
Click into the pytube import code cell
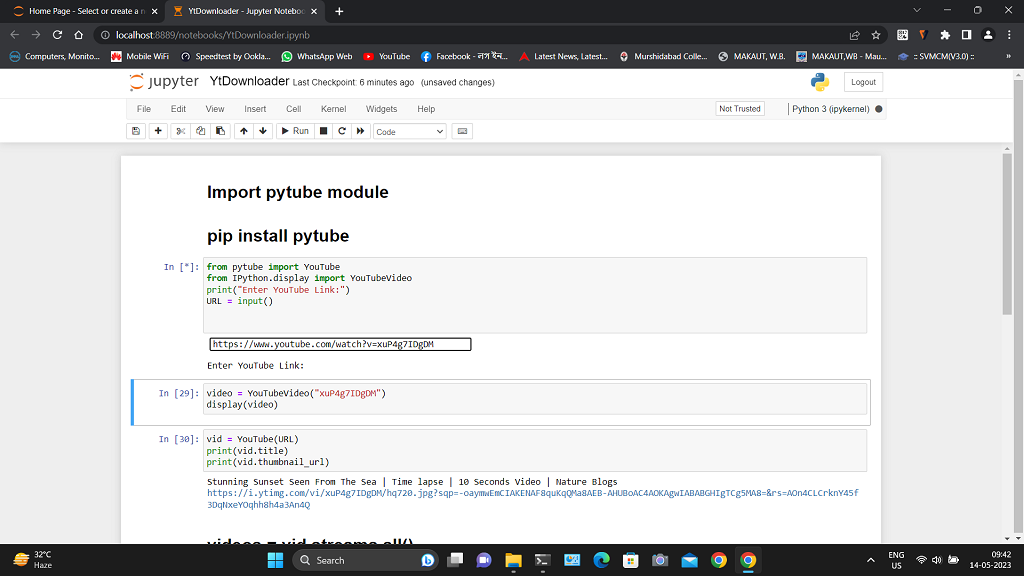(535, 295)
